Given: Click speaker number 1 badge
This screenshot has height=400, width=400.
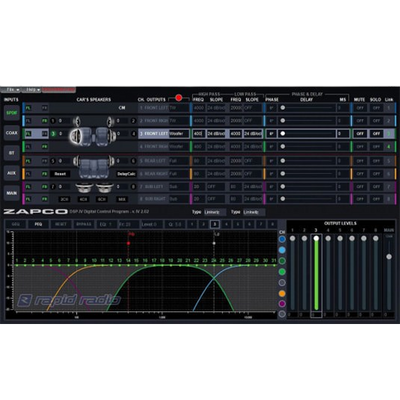Looking at the screenshot, I should pos(53,121).
